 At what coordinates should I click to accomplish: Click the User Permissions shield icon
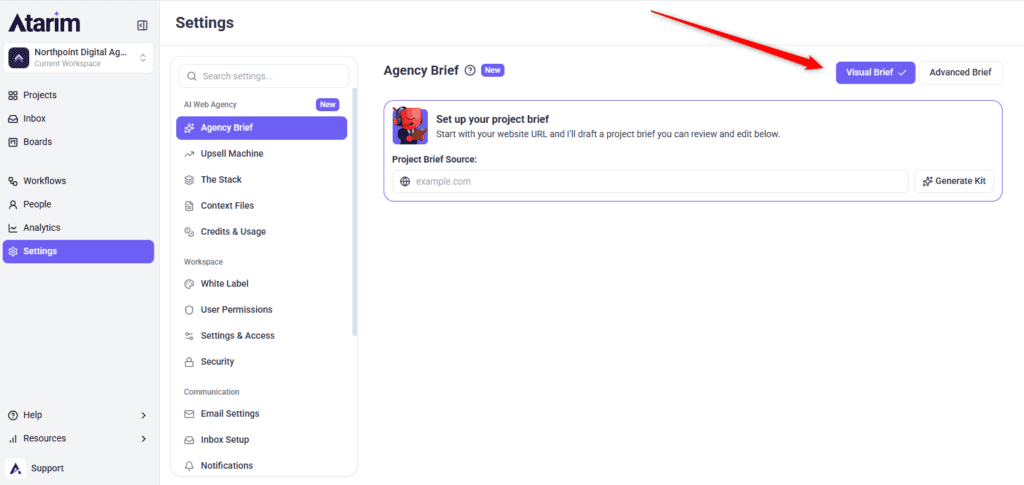coord(189,309)
